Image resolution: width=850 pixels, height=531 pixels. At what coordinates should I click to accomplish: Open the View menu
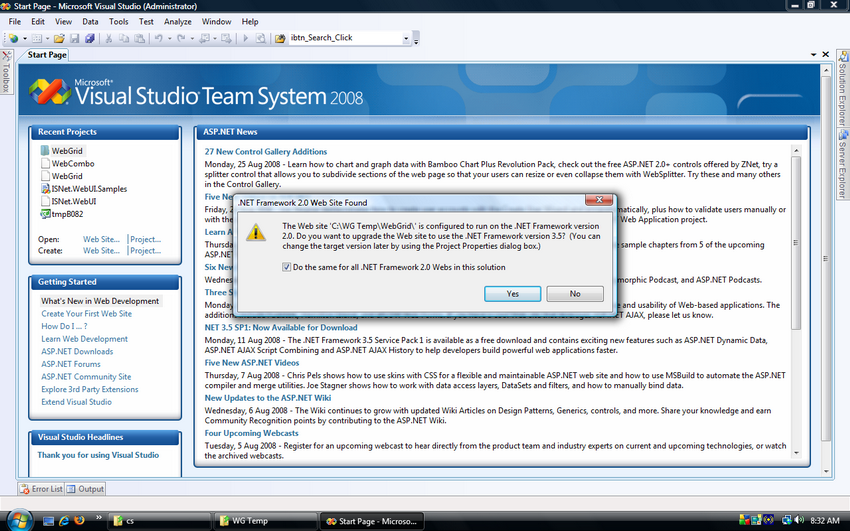(63, 22)
